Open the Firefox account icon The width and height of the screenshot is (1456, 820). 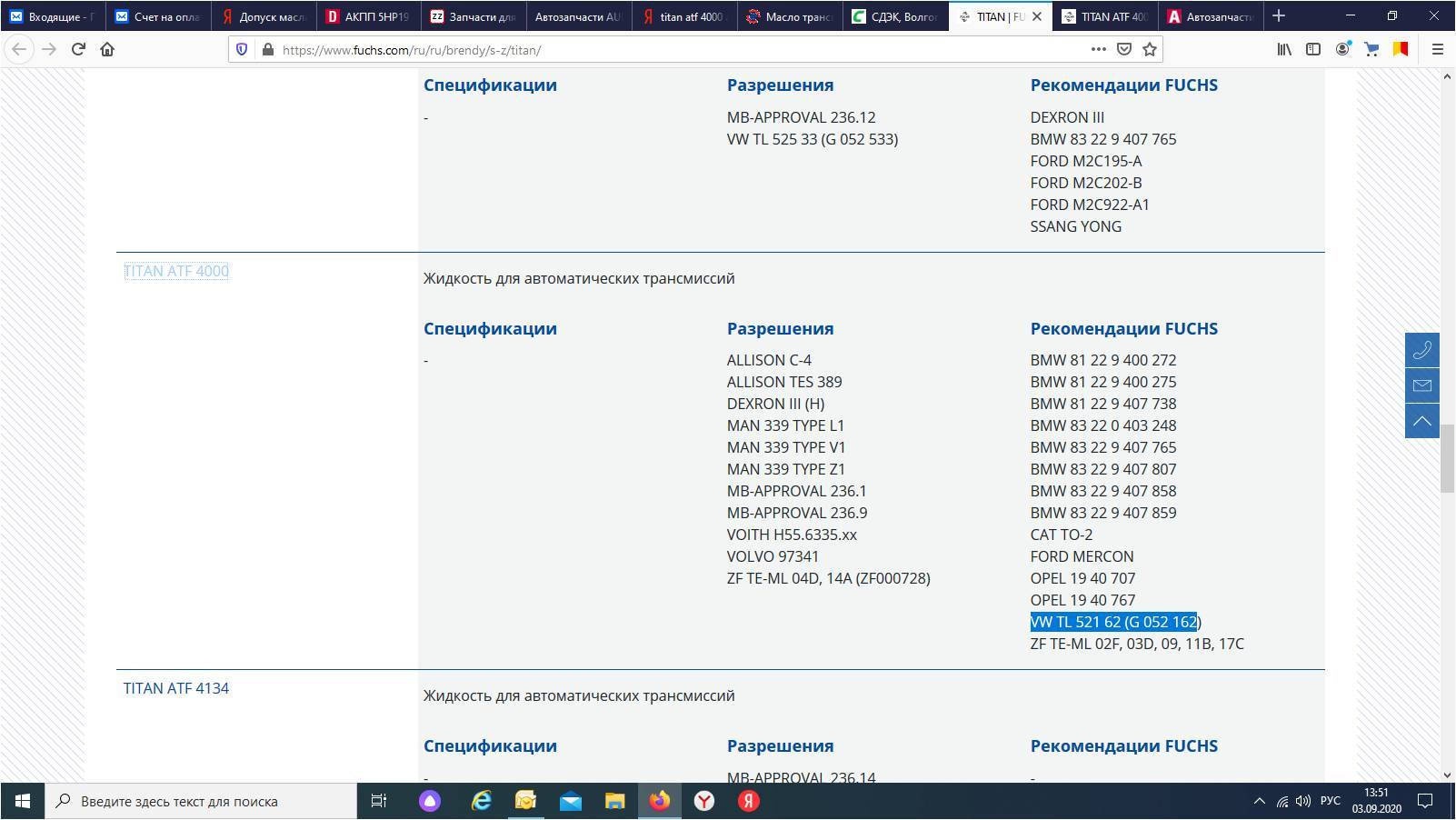tap(1342, 50)
